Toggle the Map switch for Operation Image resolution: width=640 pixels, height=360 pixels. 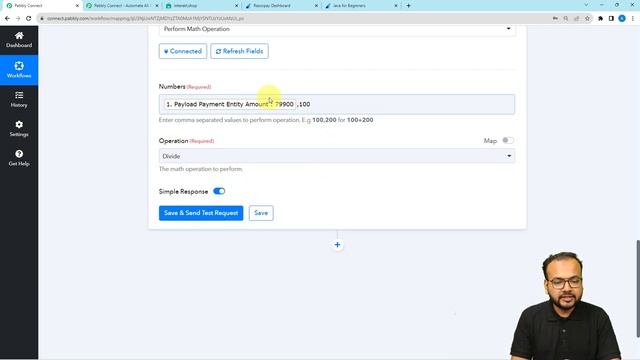point(507,140)
